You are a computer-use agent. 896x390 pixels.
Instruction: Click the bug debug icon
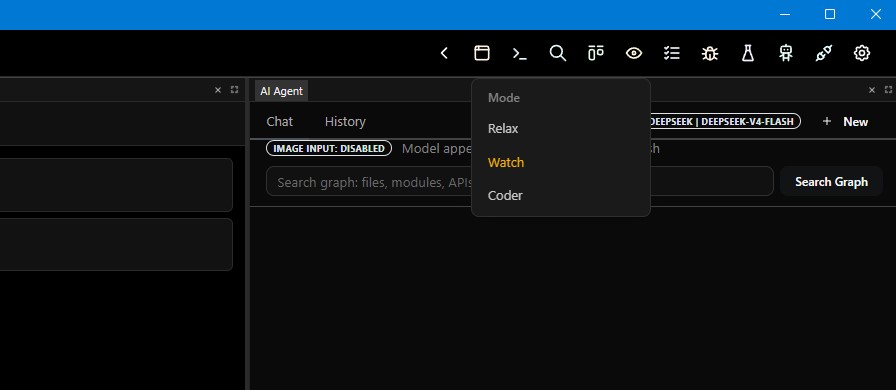710,53
